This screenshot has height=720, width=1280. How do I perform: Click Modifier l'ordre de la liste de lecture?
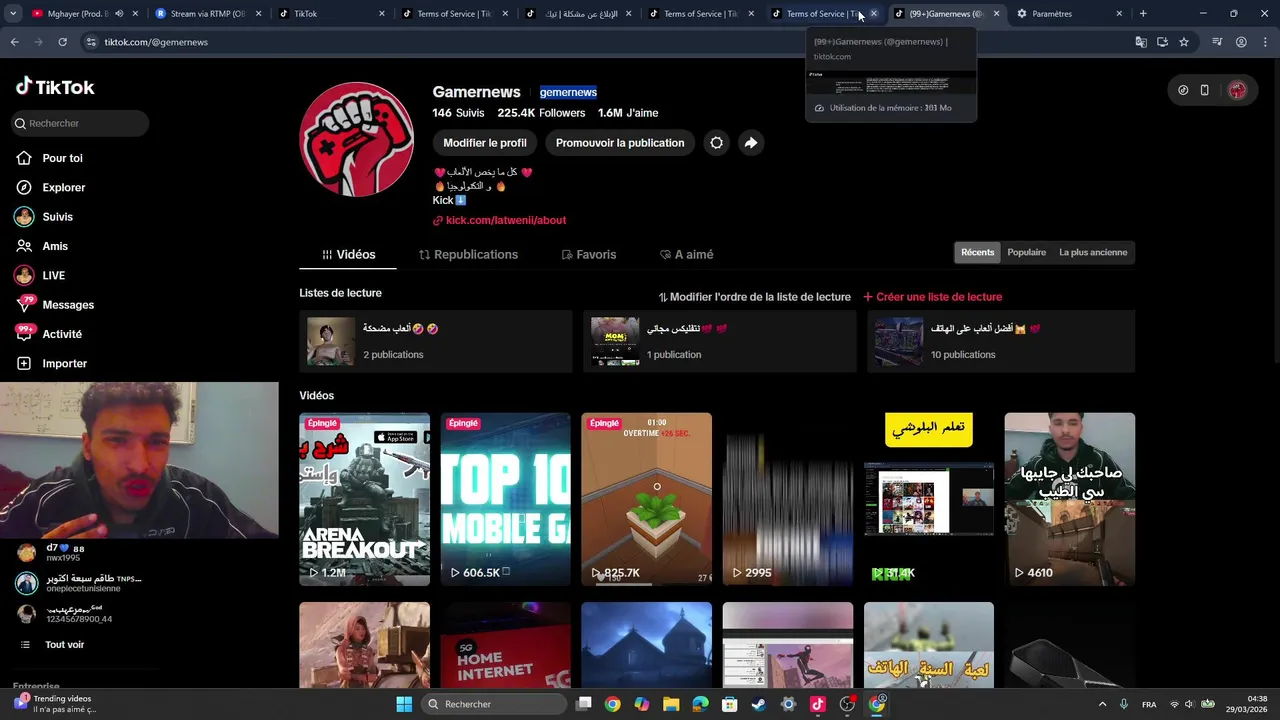tap(754, 297)
